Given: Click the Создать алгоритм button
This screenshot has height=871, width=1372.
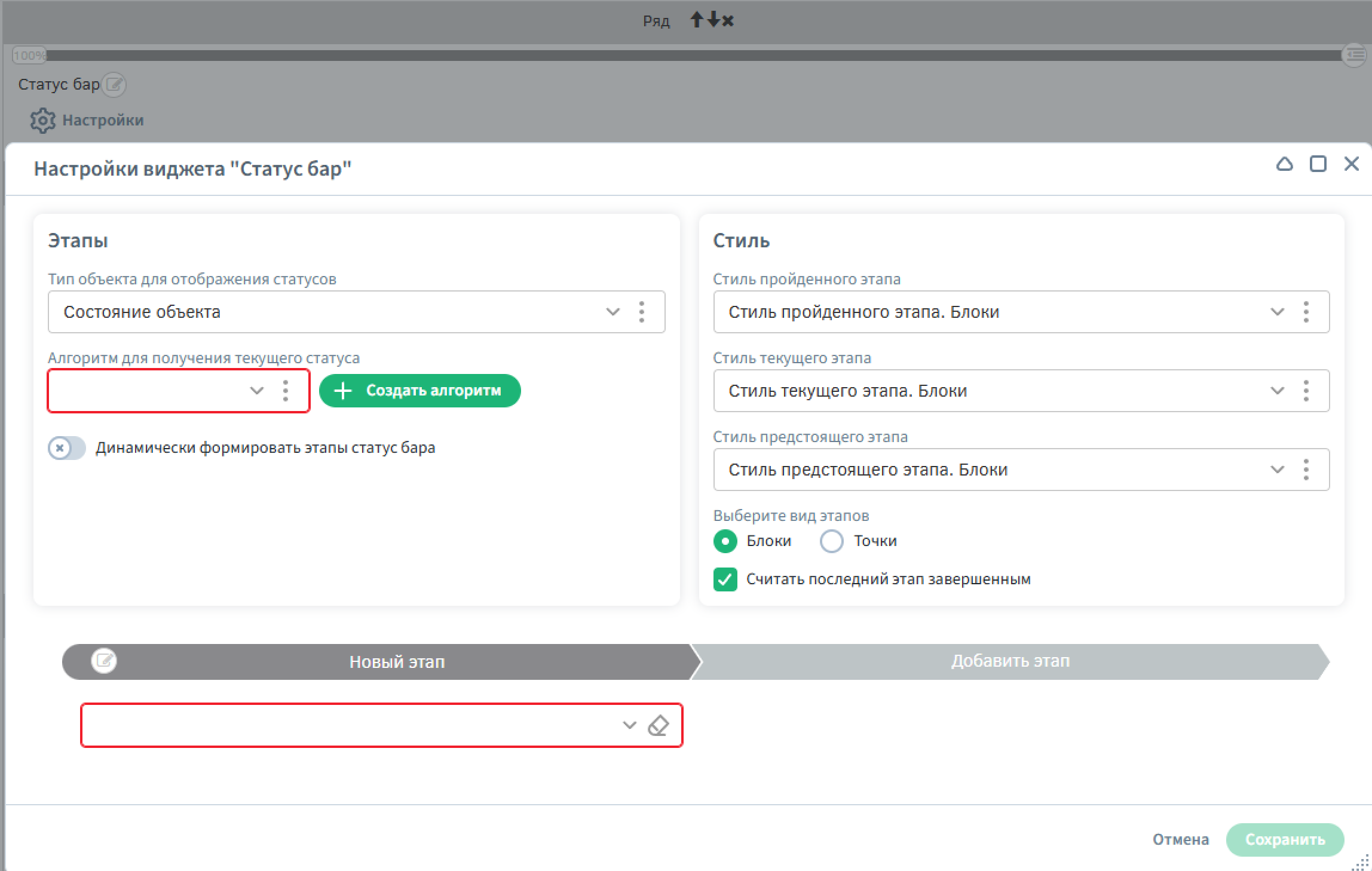Looking at the screenshot, I should click(419, 391).
